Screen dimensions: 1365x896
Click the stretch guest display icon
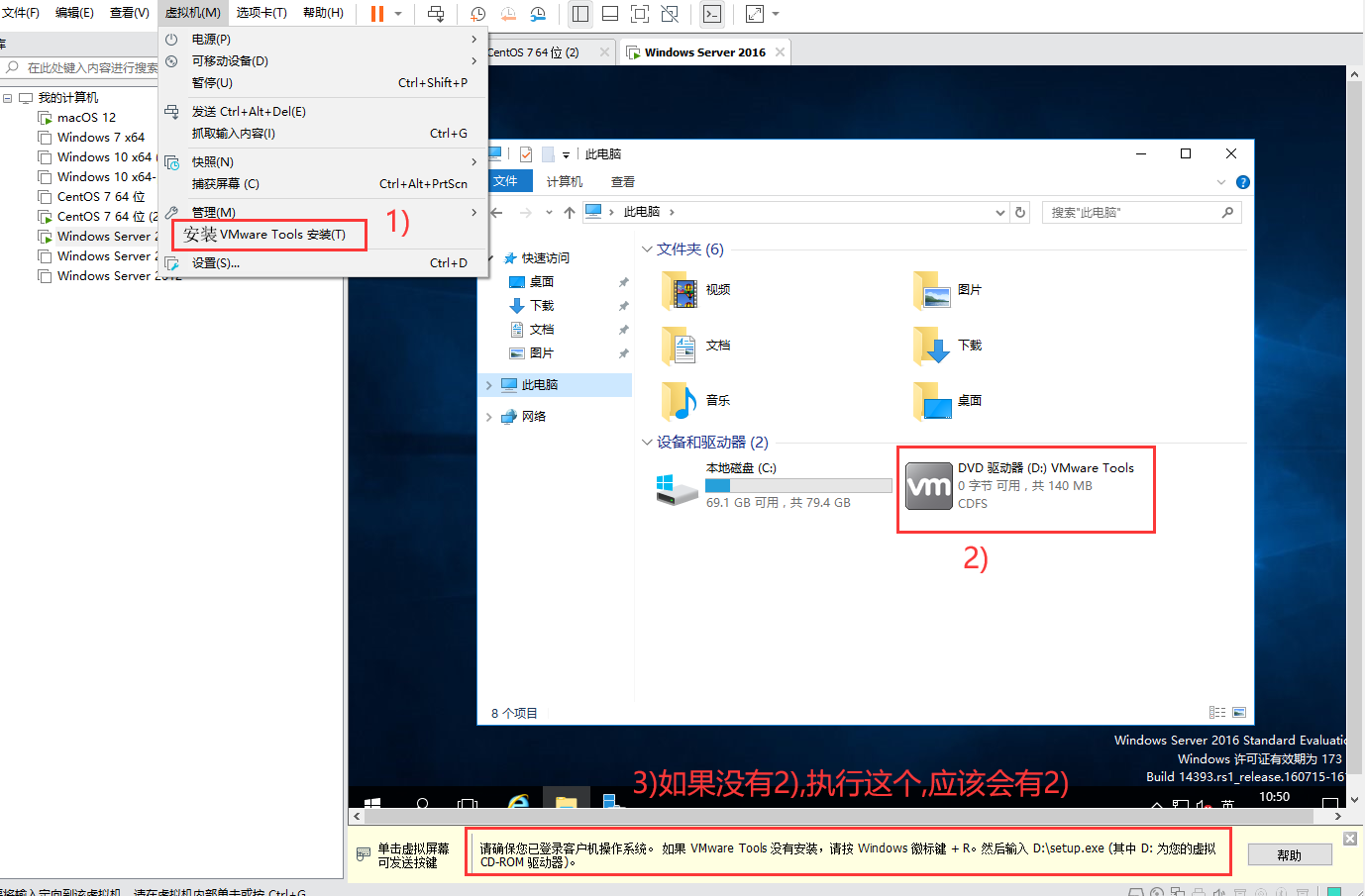(755, 14)
